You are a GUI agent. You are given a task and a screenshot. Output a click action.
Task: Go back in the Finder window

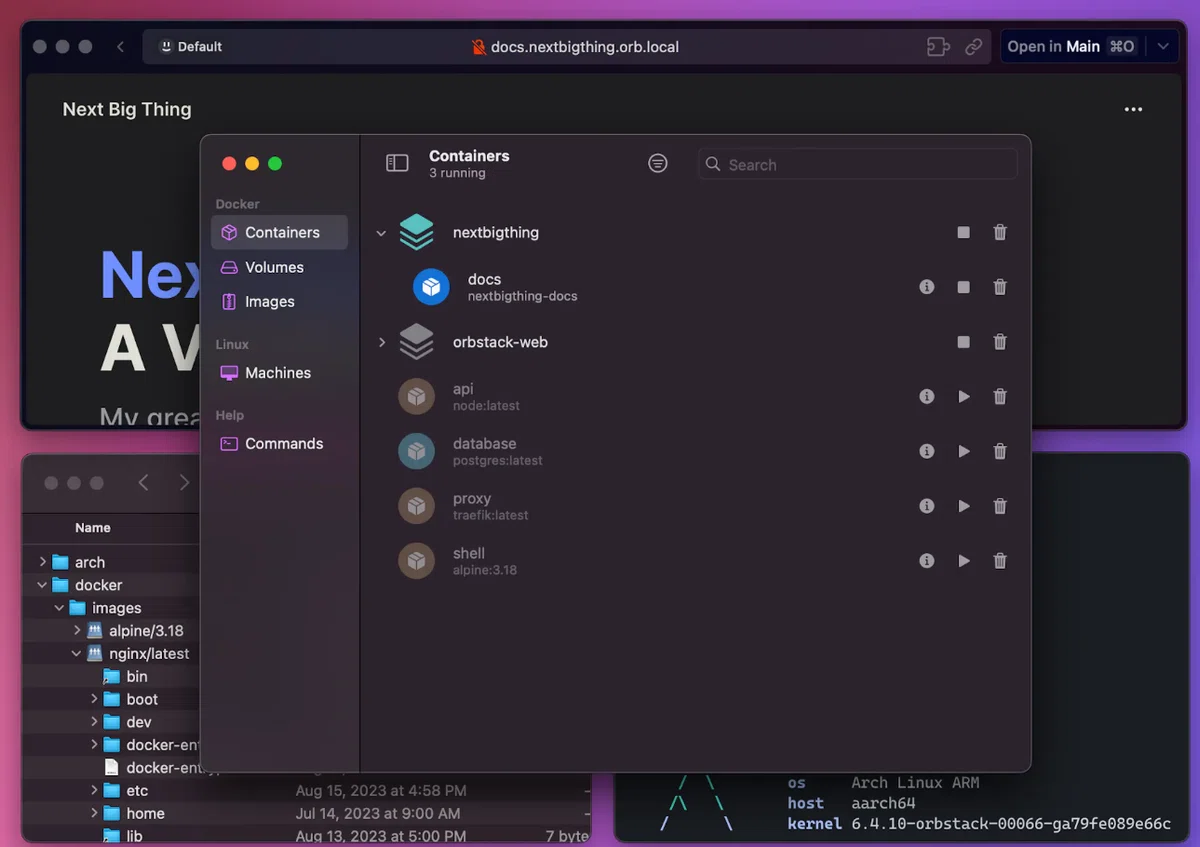click(x=143, y=483)
